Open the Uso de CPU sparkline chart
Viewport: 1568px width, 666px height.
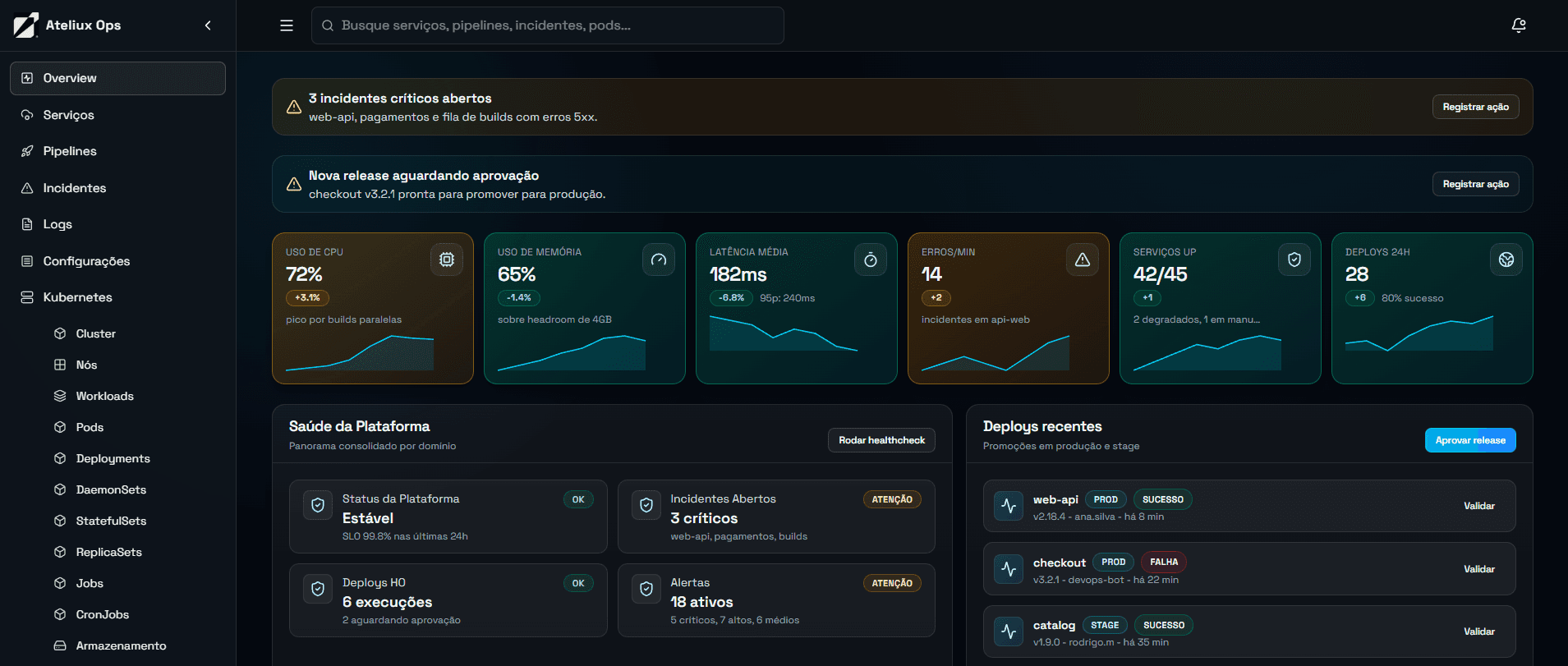360,352
